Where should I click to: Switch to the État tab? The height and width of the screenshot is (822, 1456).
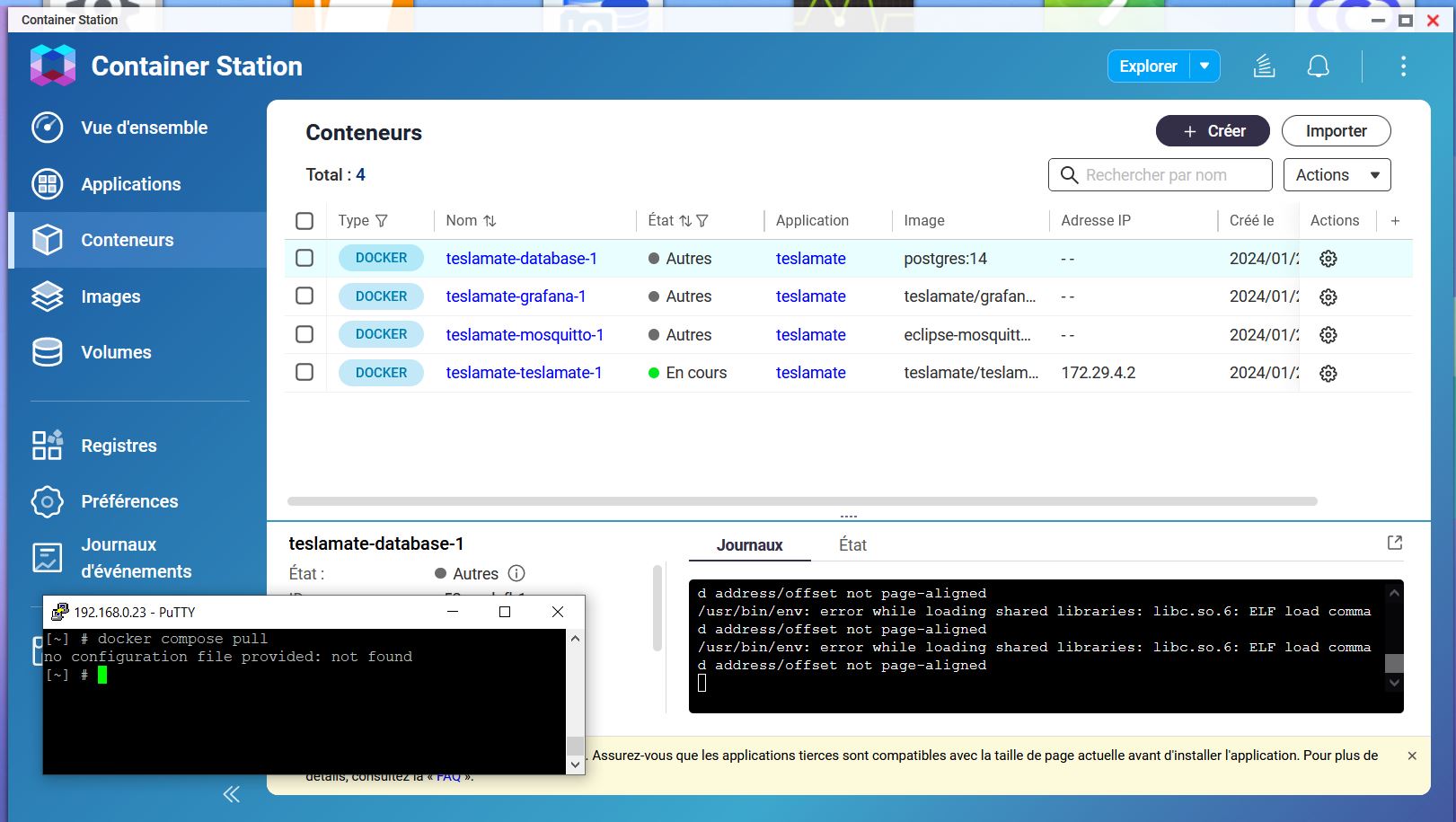coord(852,545)
